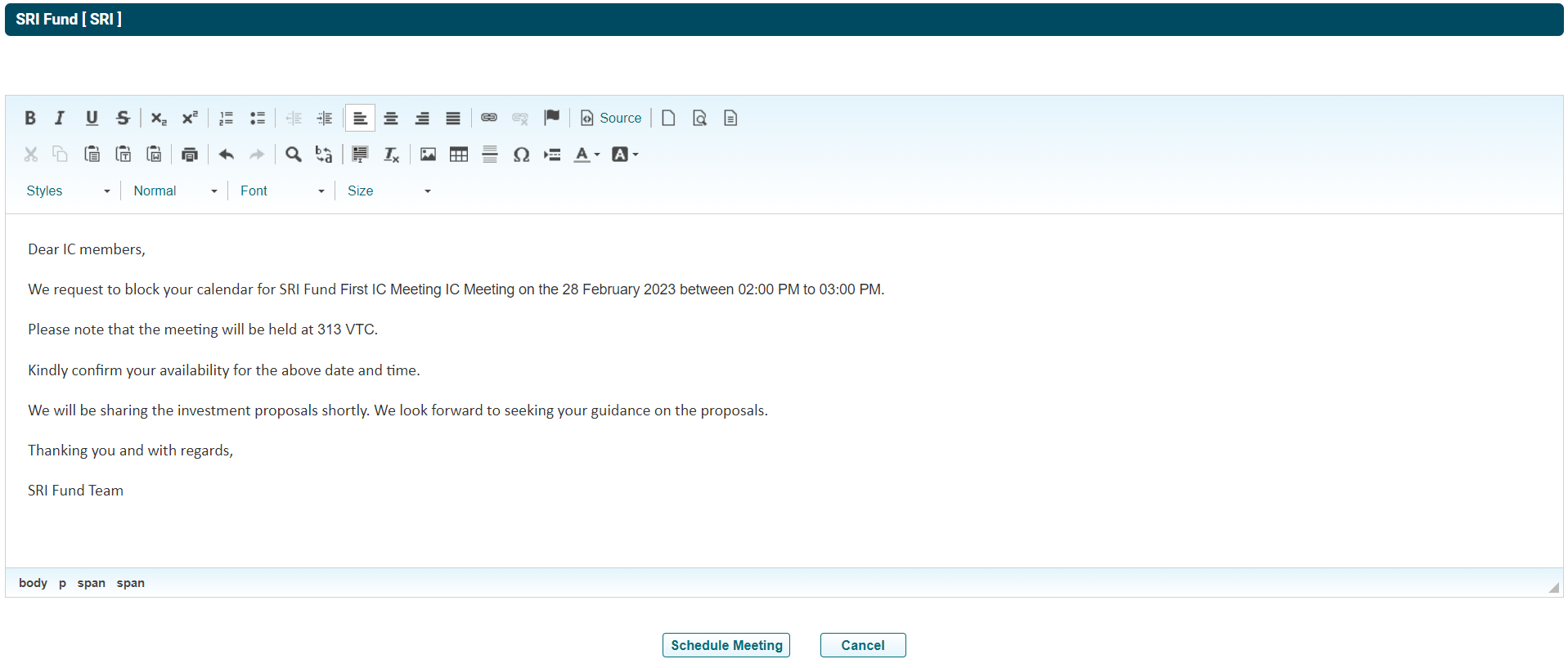Enable center alignment

(391, 118)
